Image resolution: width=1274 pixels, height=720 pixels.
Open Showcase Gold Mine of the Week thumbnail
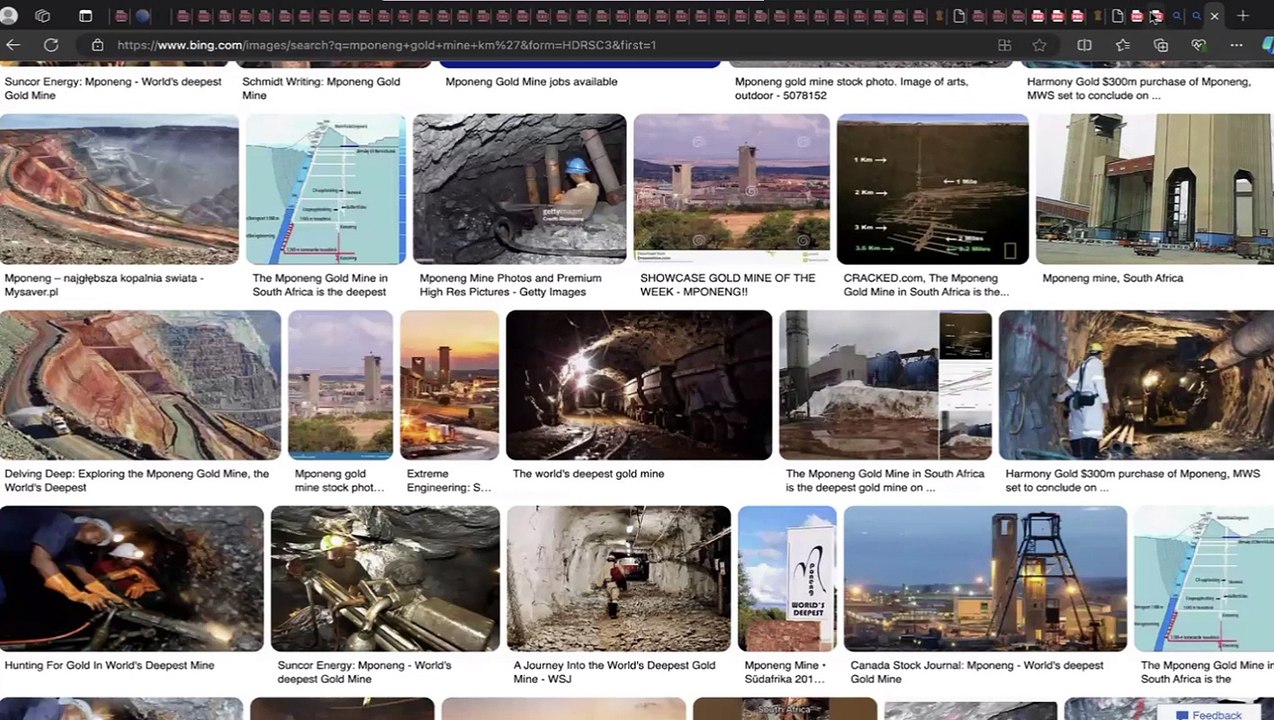(731, 189)
